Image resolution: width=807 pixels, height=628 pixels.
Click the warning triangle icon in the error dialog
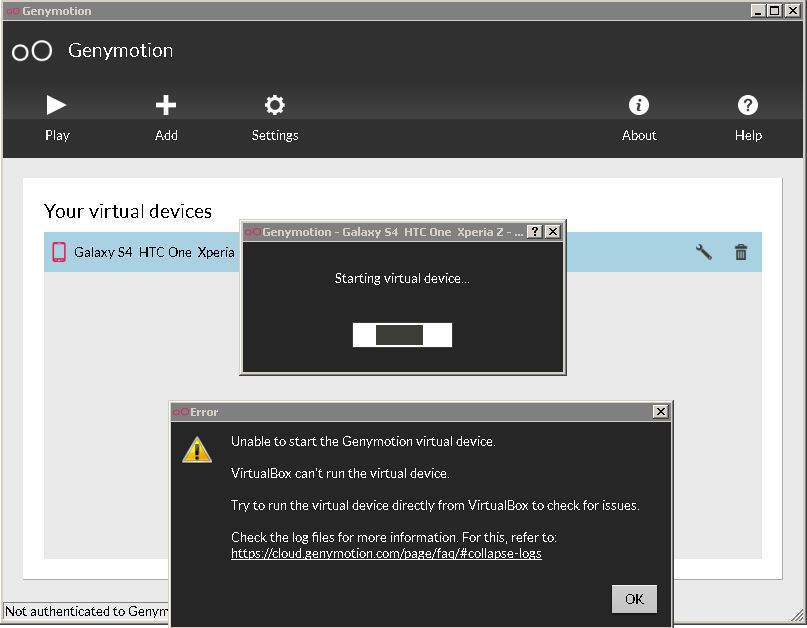[x=197, y=449]
